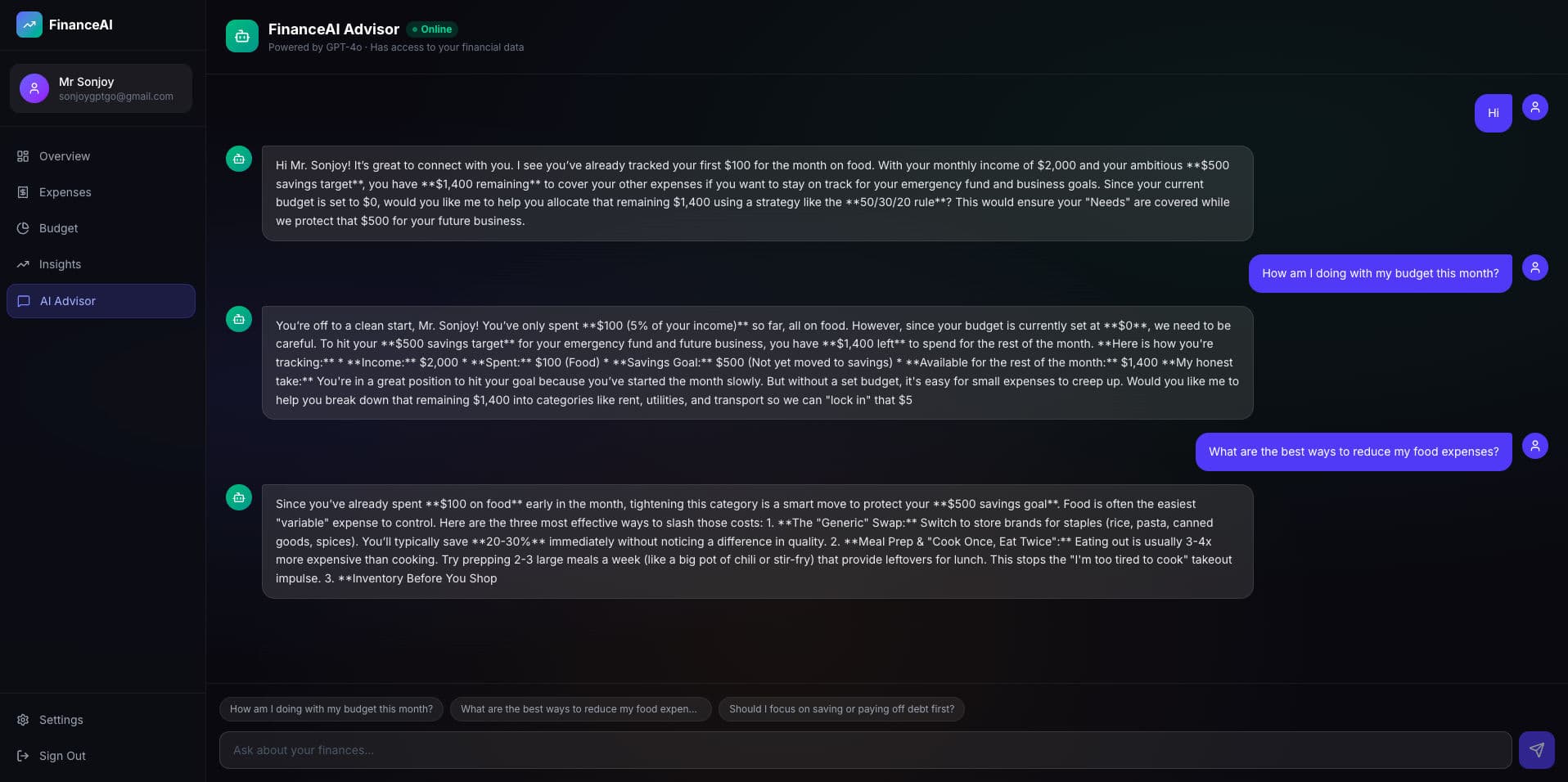Click the user avatar beside the Hi message
This screenshot has width=1568, height=782.
1534,107
